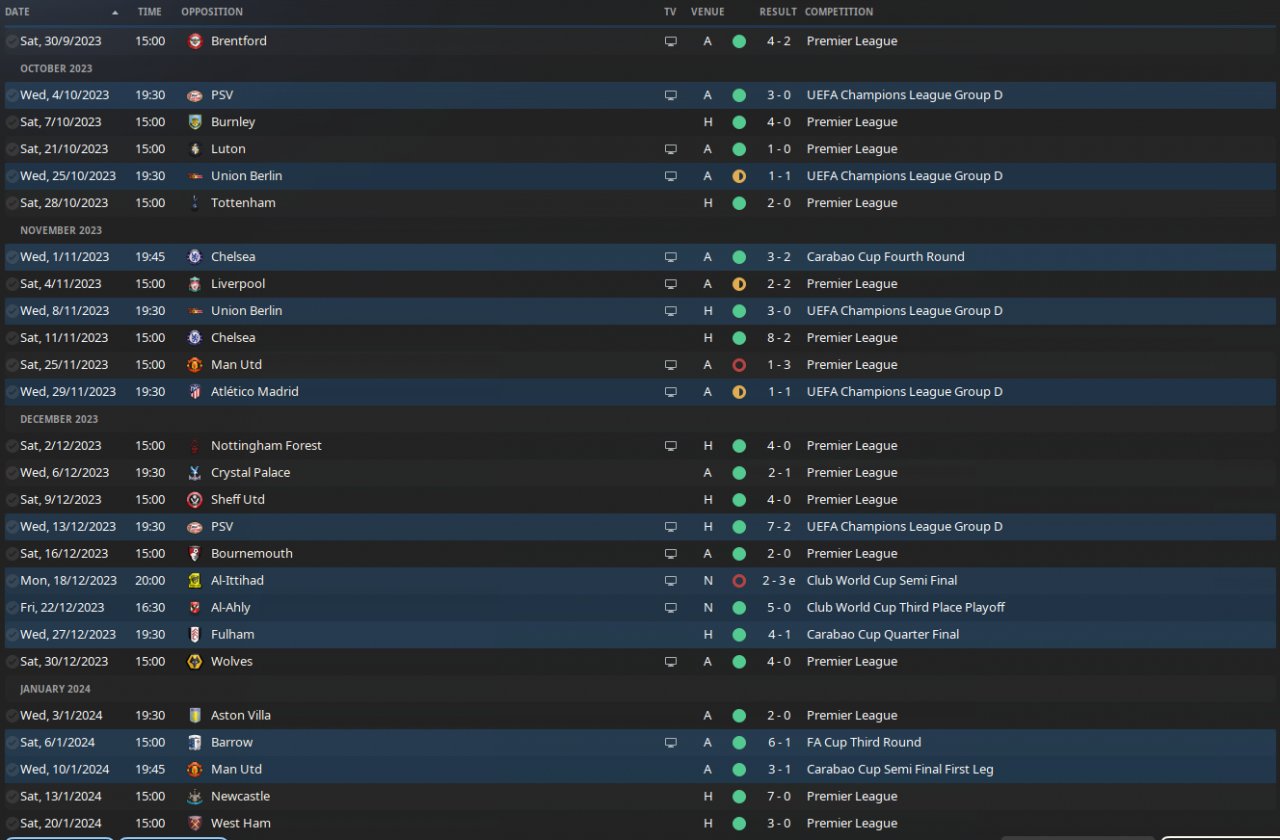The height and width of the screenshot is (840, 1280).
Task: Click the Tottenham club badge icon
Action: coord(195,203)
